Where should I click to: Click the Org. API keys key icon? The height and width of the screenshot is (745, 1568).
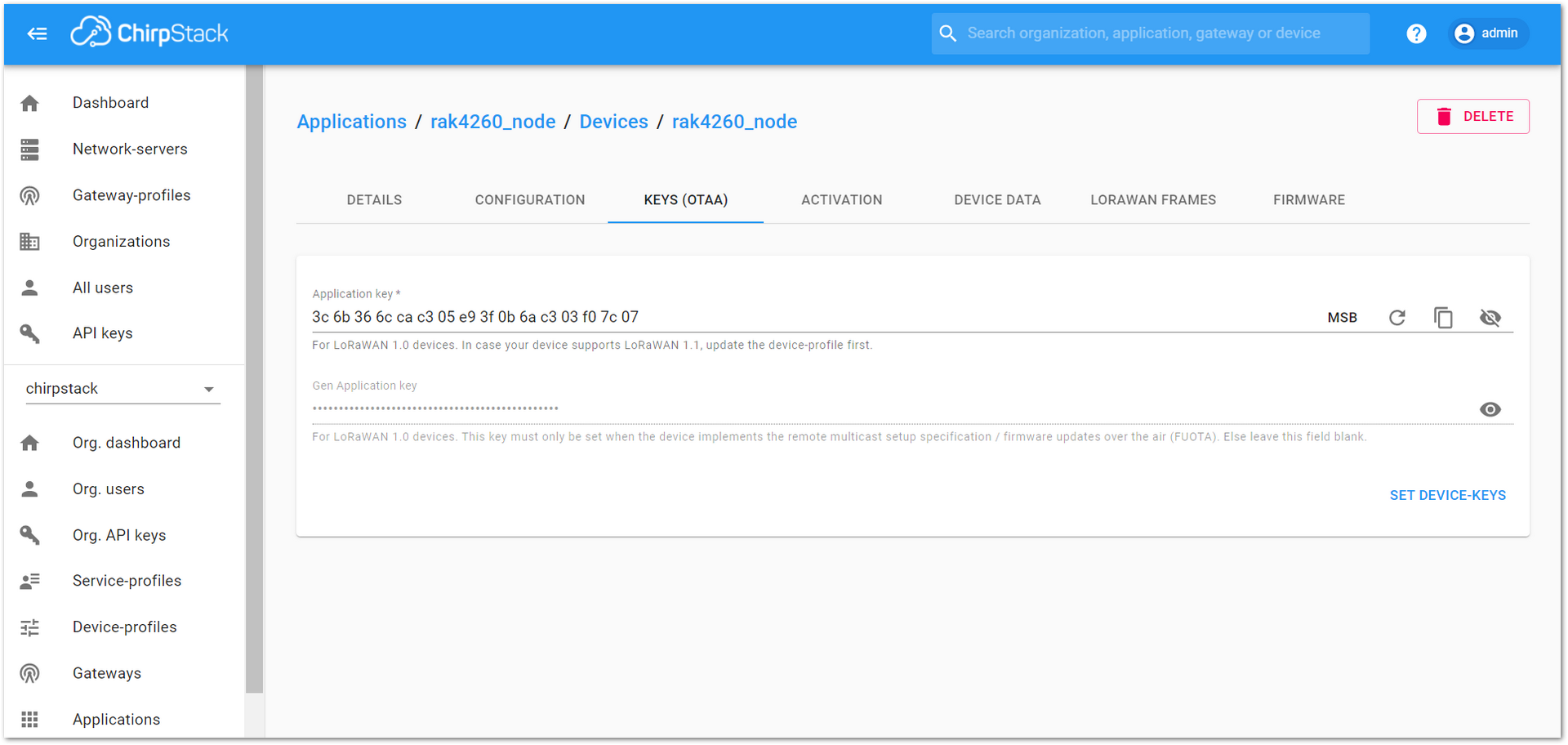[30, 535]
